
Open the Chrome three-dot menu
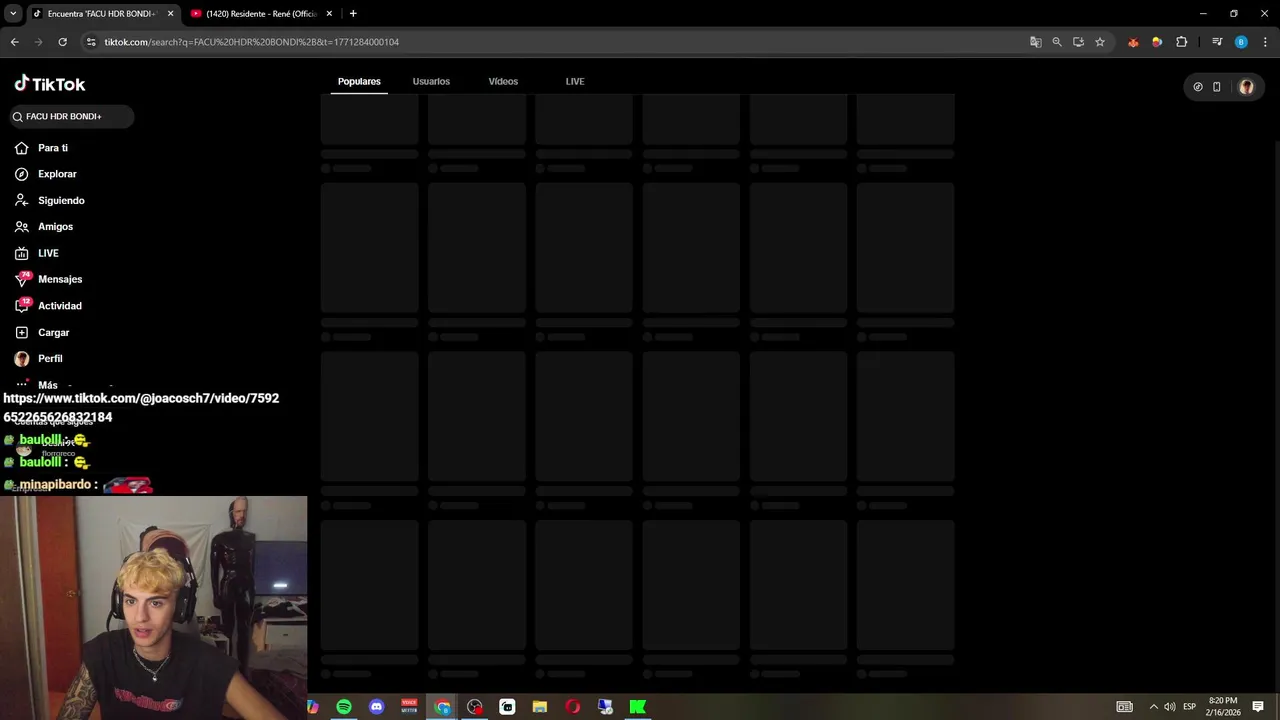[x=1265, y=42]
